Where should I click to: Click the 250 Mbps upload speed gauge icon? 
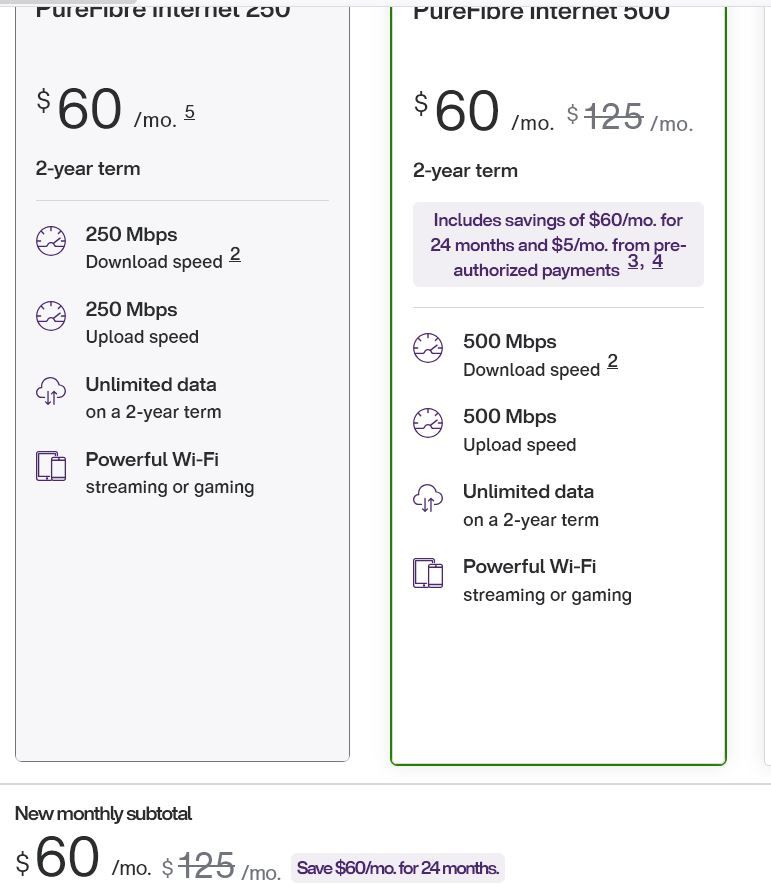[51, 316]
